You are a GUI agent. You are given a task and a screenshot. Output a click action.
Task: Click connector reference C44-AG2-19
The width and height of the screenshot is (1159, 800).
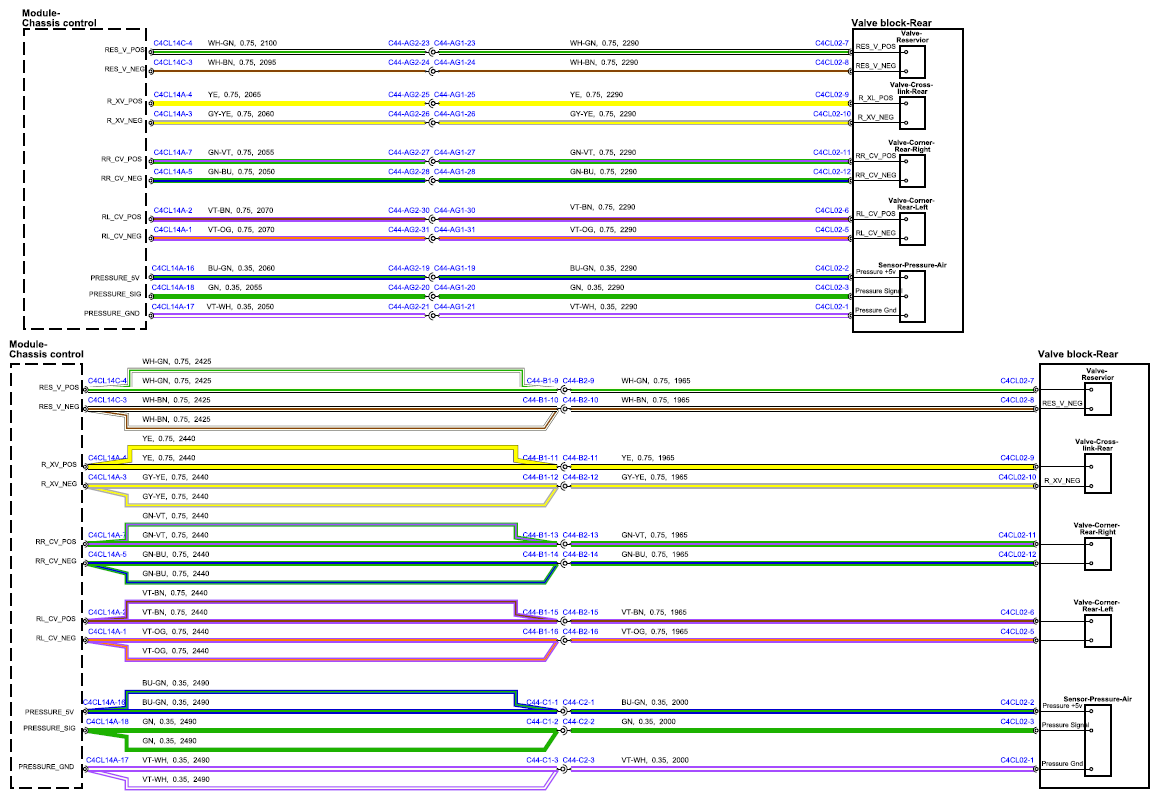[409, 268]
